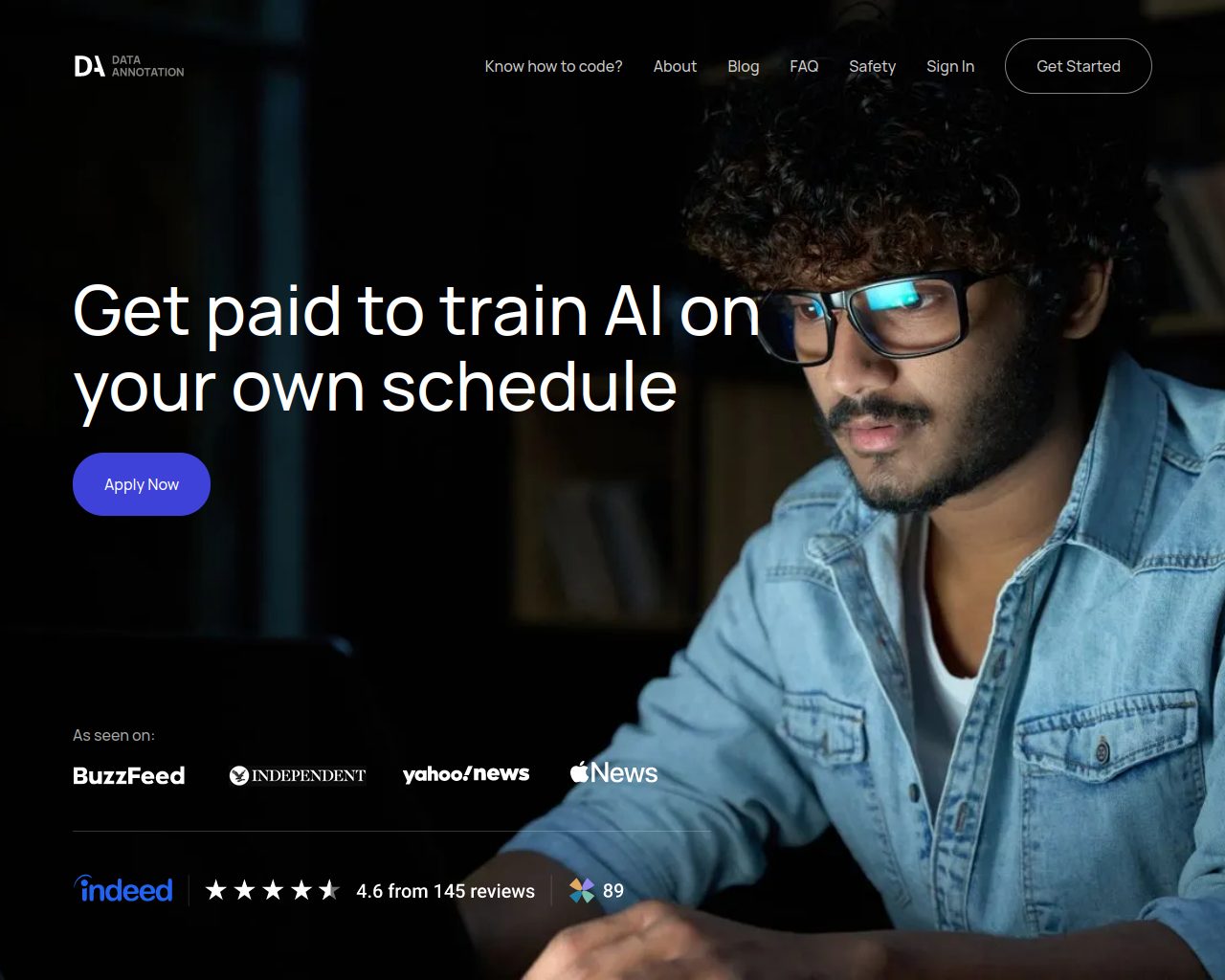Image resolution: width=1225 pixels, height=980 pixels.
Task: Click the Independent logo
Action: [x=298, y=775]
